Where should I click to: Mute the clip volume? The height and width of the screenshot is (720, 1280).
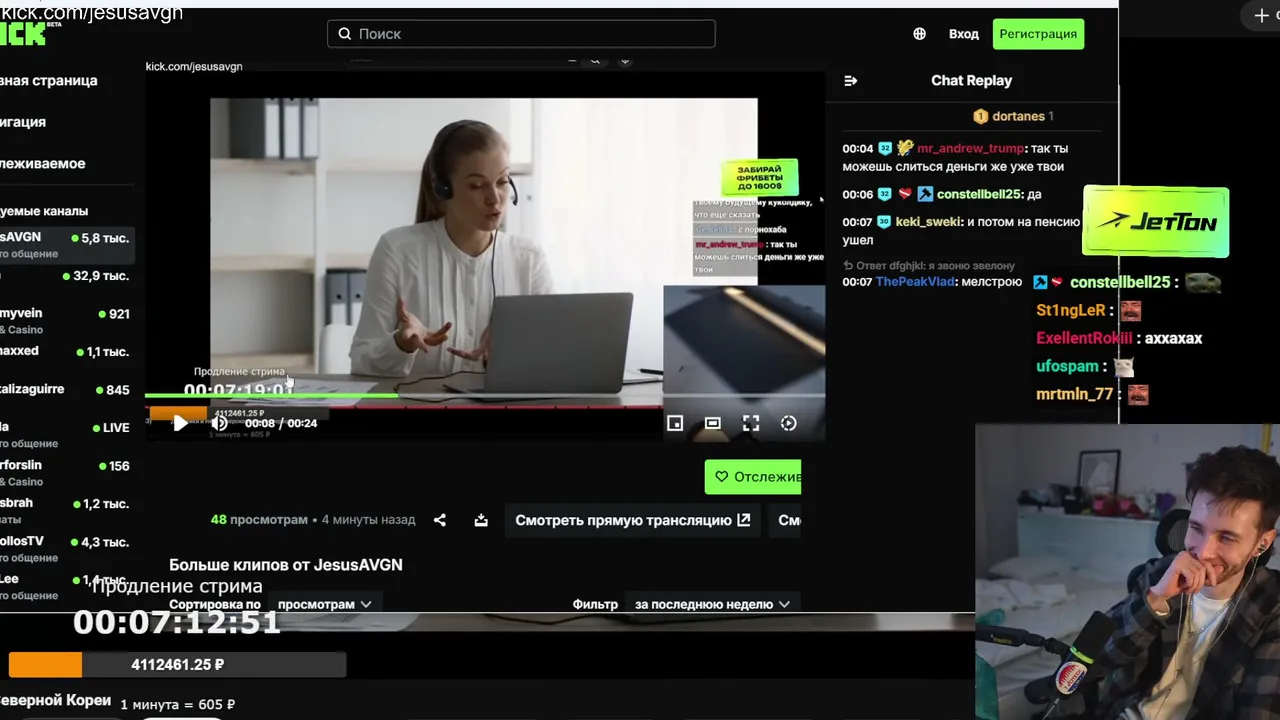click(220, 423)
